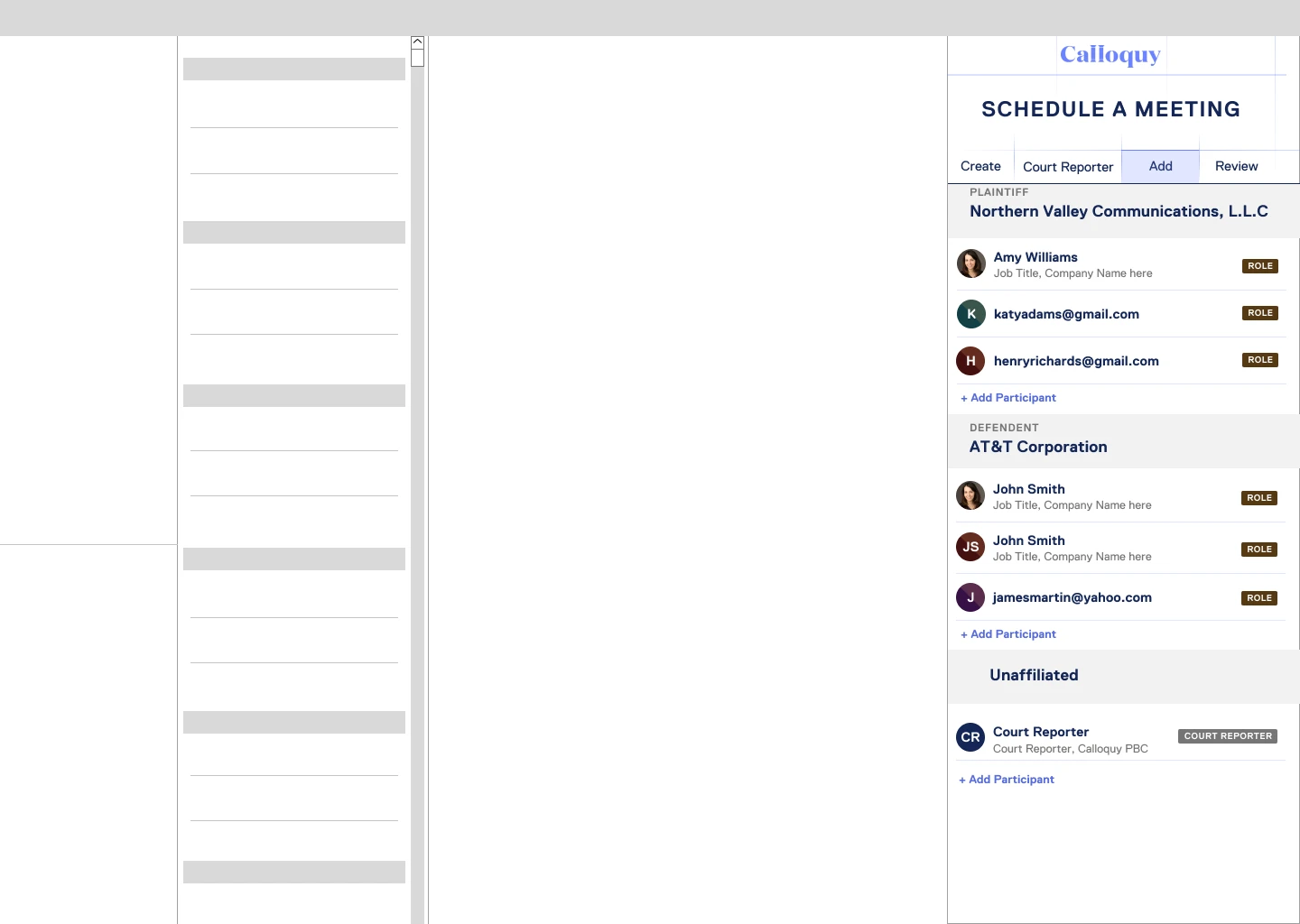The image size is (1300, 924).
Task: Click the Amy Williams name
Action: point(1035,257)
